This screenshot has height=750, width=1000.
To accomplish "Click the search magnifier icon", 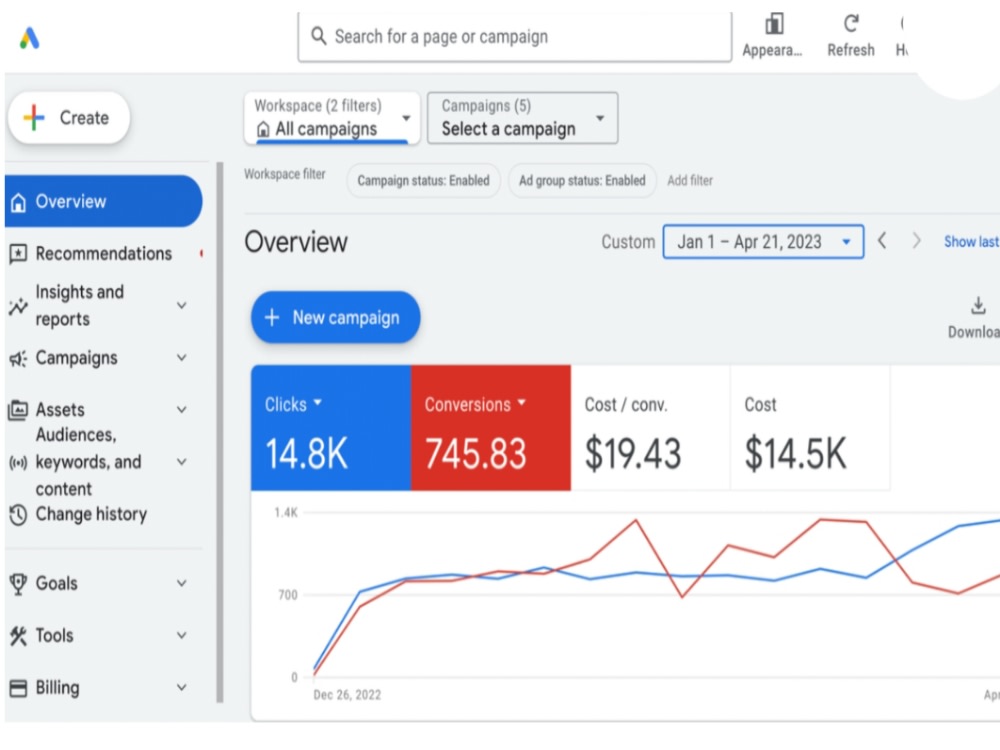I will click(x=318, y=36).
